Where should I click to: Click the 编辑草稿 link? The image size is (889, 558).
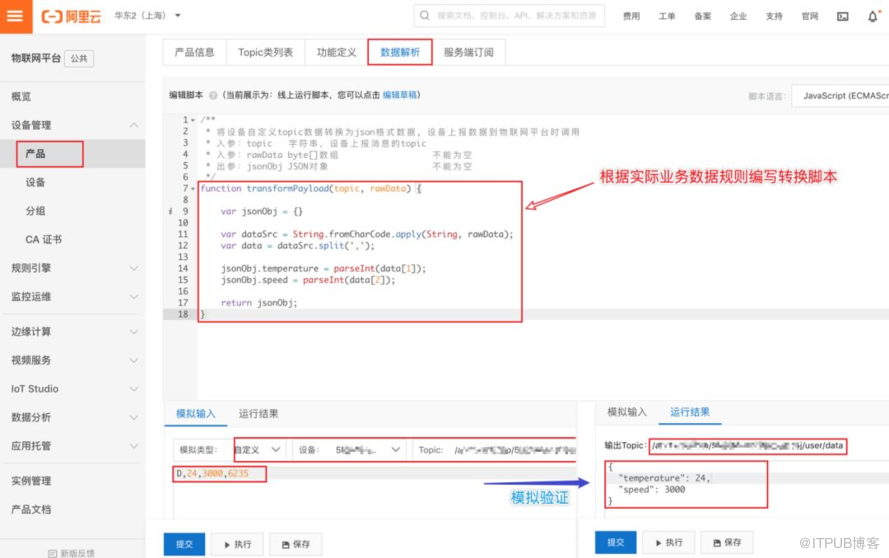[400, 95]
